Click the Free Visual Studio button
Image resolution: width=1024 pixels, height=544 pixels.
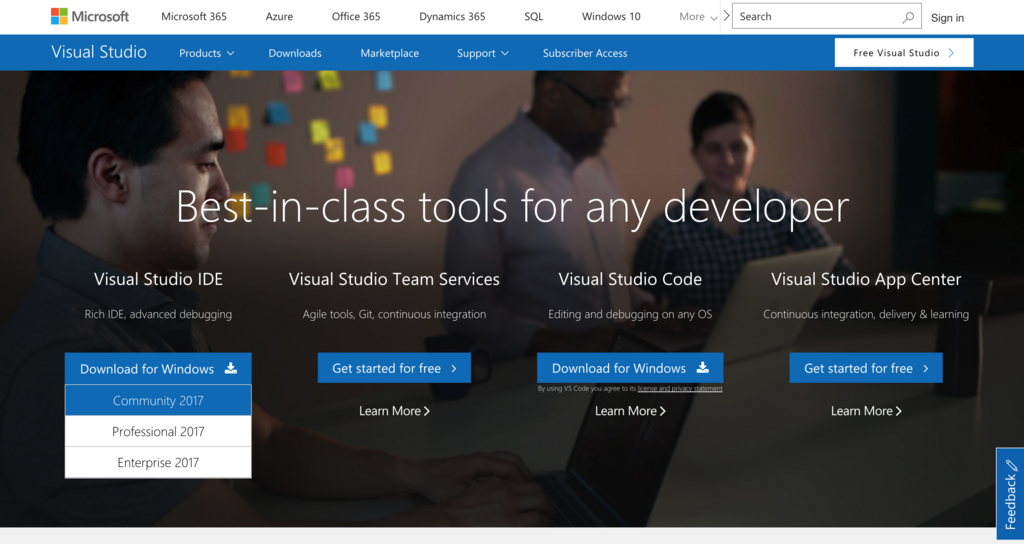(x=904, y=53)
